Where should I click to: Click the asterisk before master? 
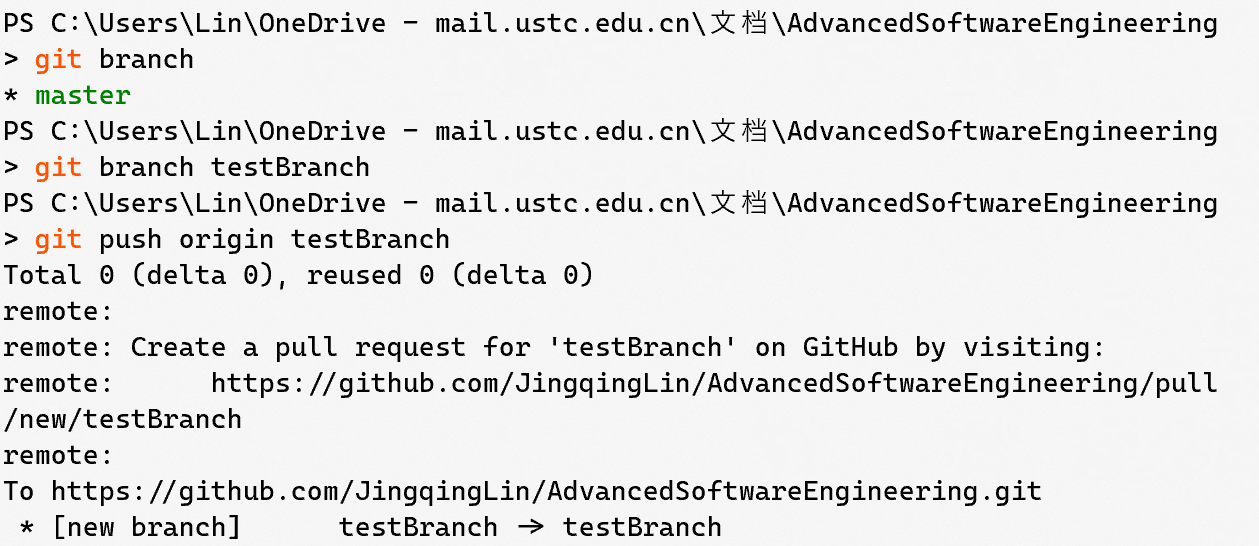click(x=11, y=95)
